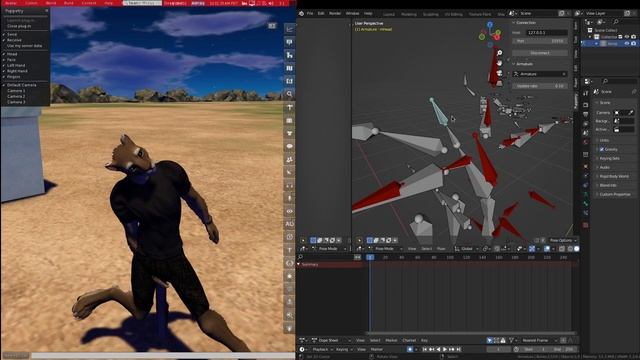640x360 pixels.
Task: Toggle Right Hand tracking option
Action: coord(18,71)
